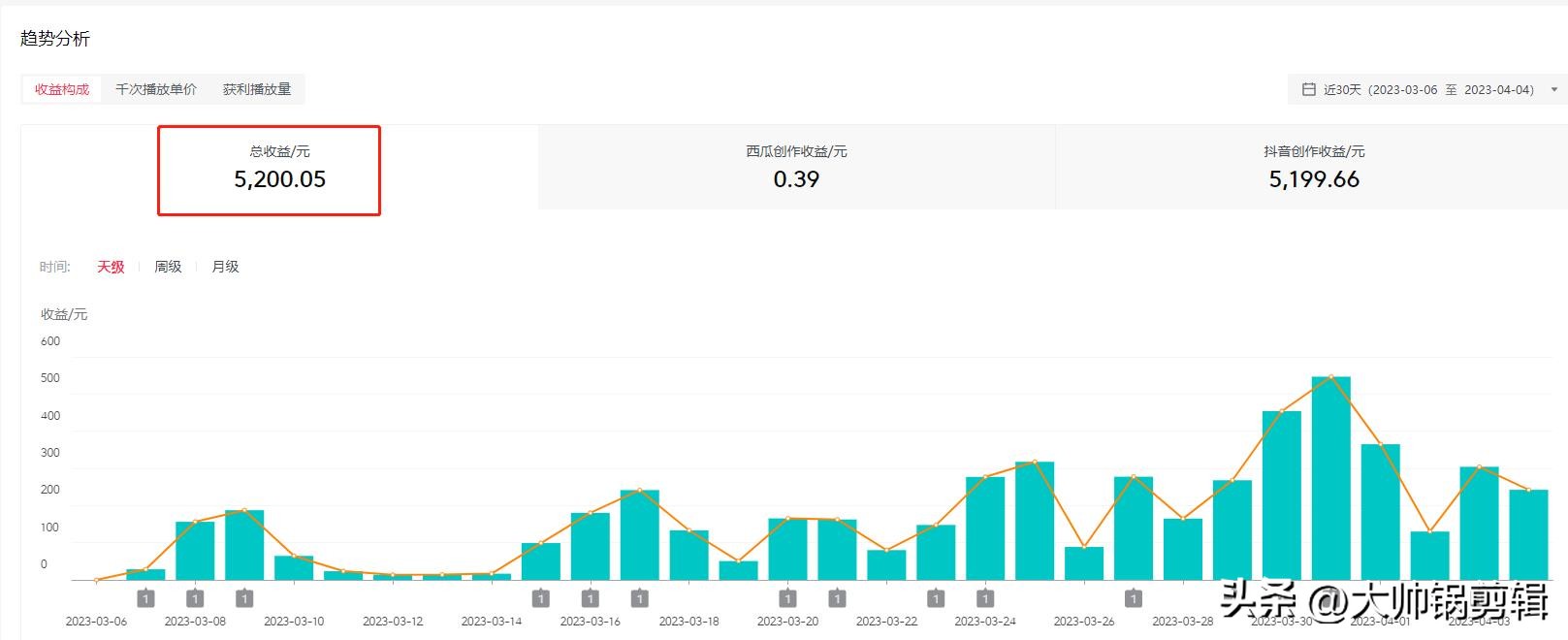Click the "1" badge under 2023-03-17 bar

[x=640, y=598]
